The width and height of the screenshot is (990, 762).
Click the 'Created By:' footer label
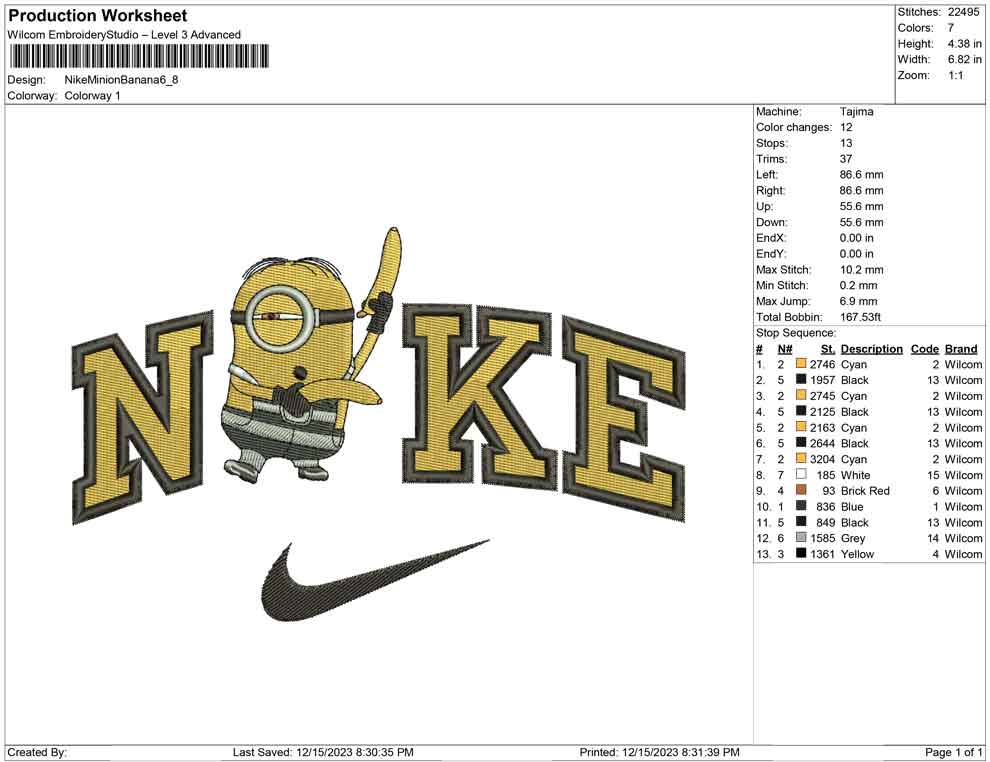click(x=37, y=752)
